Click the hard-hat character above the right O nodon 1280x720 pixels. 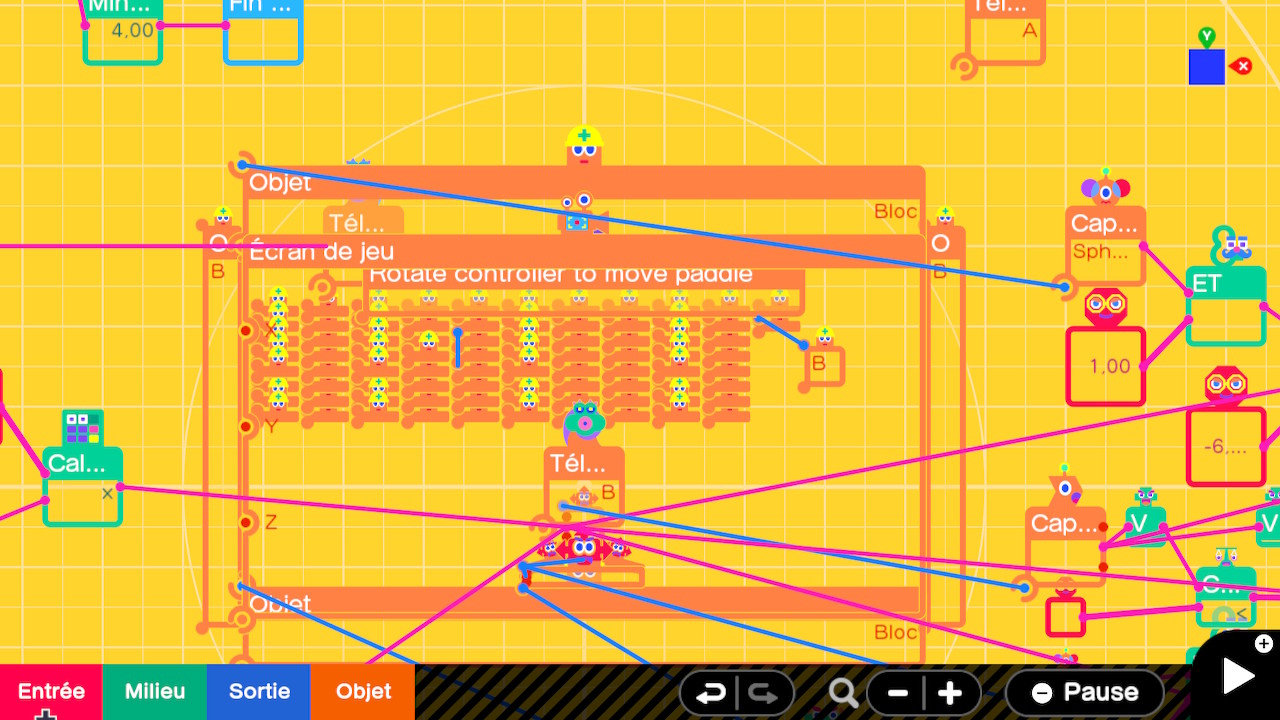[944, 216]
